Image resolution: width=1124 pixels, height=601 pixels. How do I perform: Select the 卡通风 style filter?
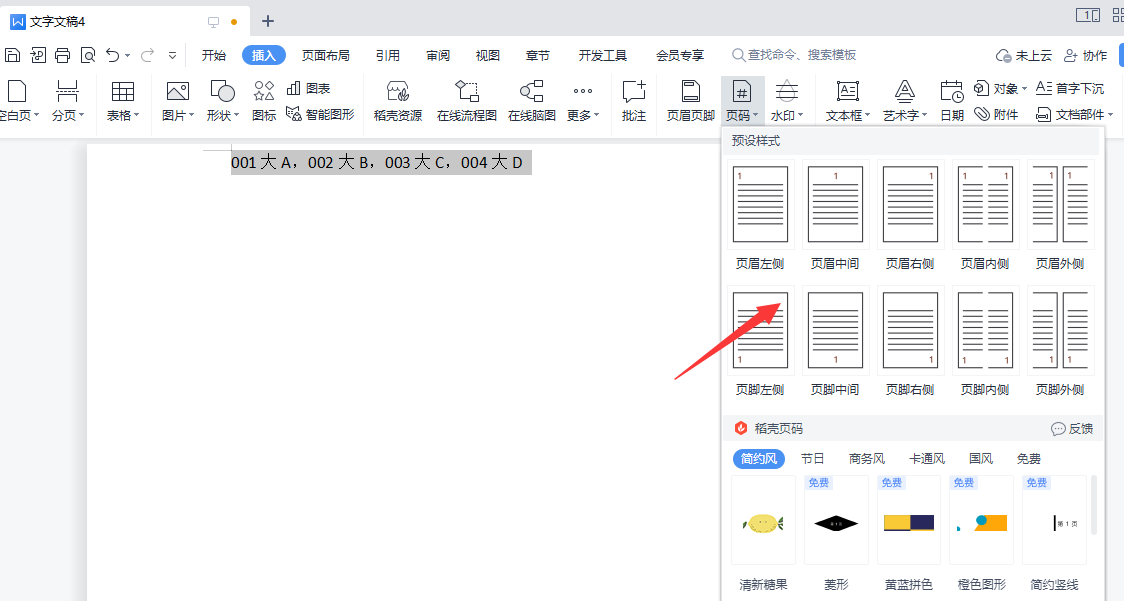click(x=927, y=458)
